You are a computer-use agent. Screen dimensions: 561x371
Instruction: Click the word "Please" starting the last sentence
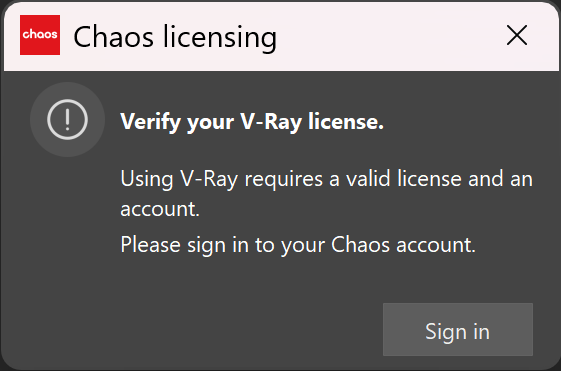pos(150,245)
